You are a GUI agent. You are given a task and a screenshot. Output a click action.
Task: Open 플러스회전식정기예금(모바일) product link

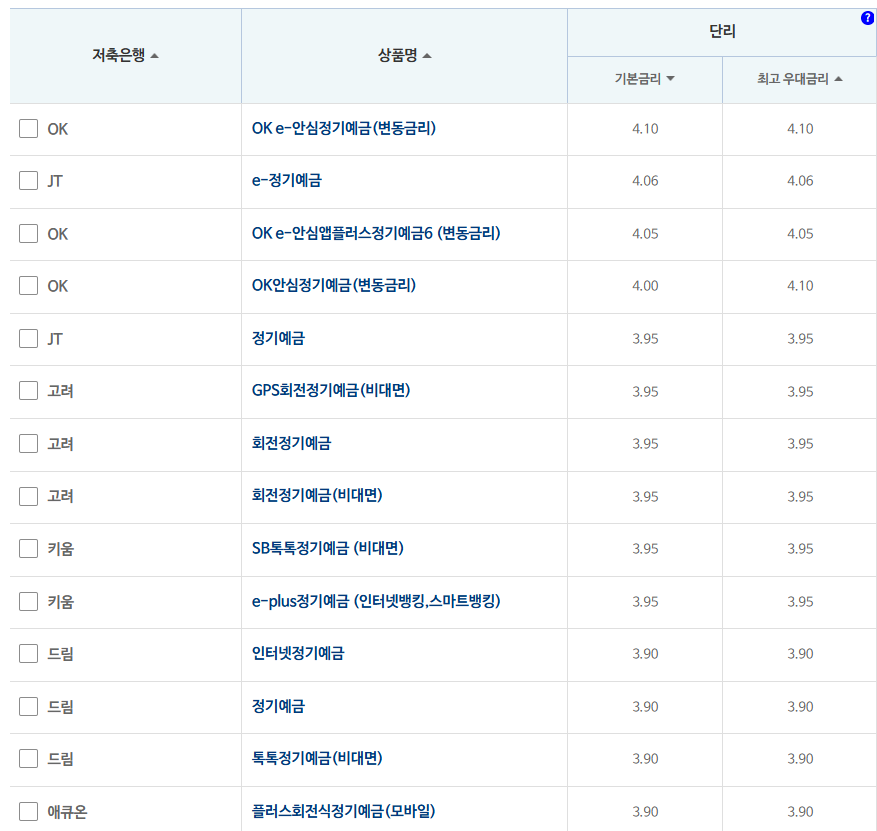pyautogui.click(x=343, y=811)
